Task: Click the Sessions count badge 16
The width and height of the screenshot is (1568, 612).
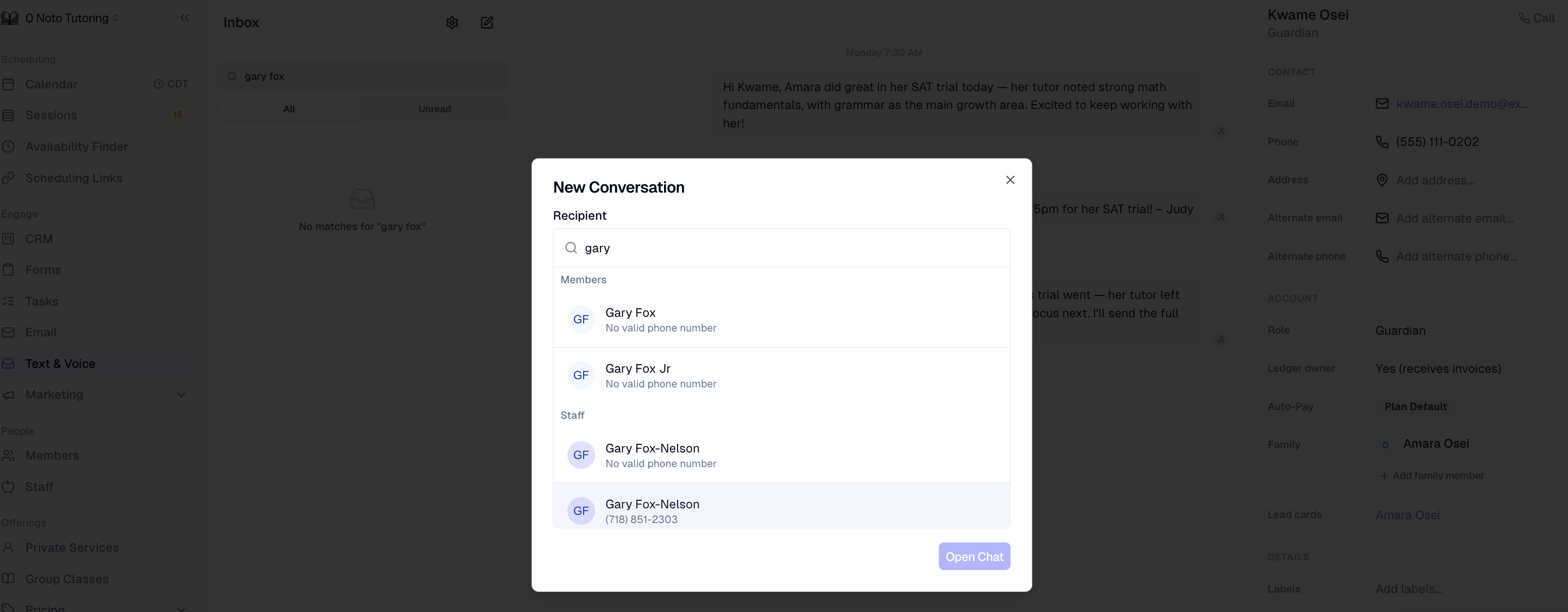Action: (177, 115)
